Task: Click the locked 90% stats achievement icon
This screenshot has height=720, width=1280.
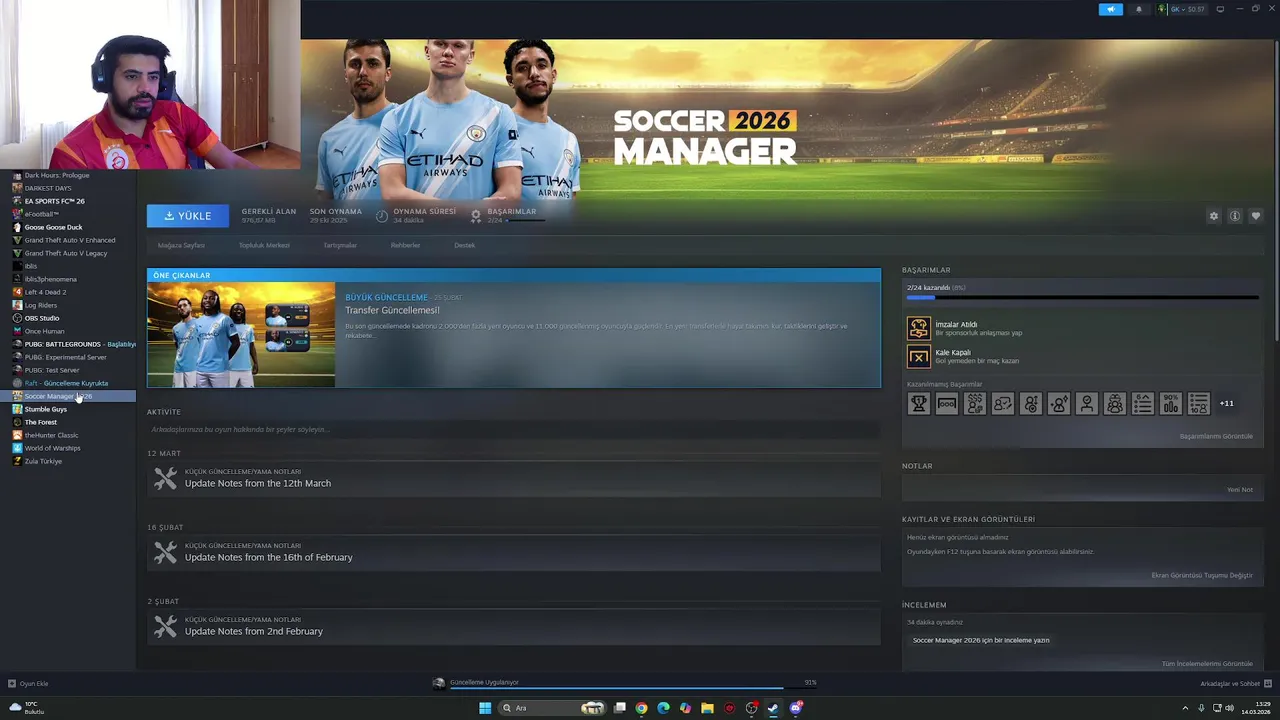Action: 1170,403
